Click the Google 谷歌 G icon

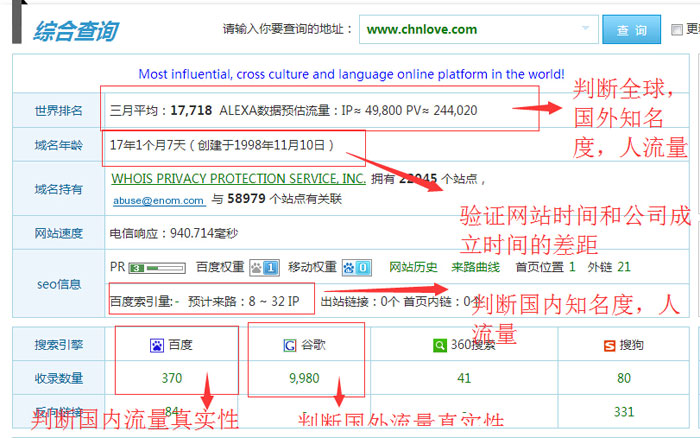tap(290, 345)
